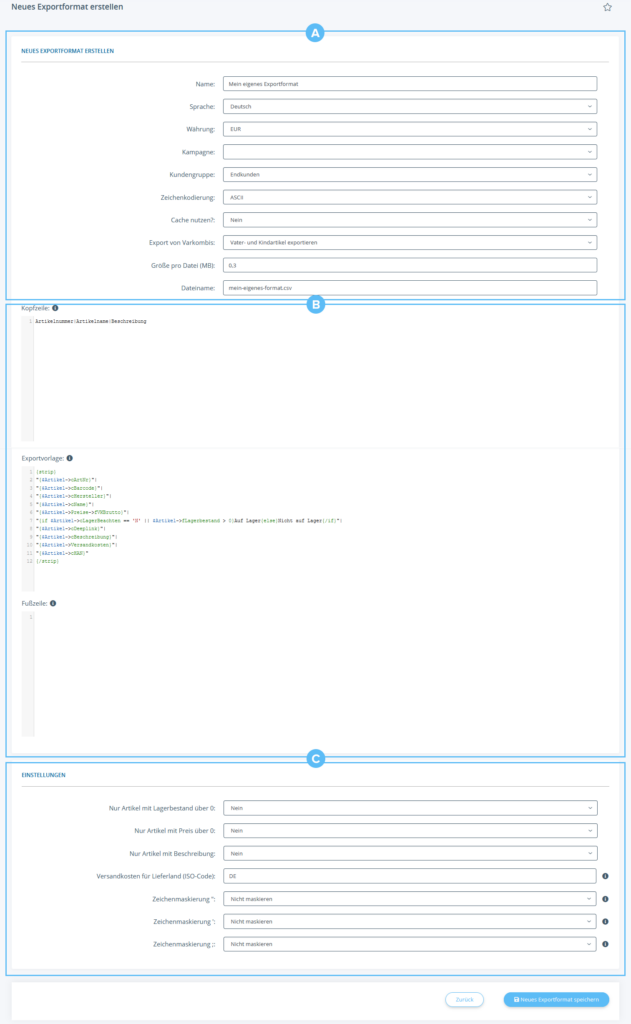Click into the Name input field
Screen dimensions: 631x1024
410,84
